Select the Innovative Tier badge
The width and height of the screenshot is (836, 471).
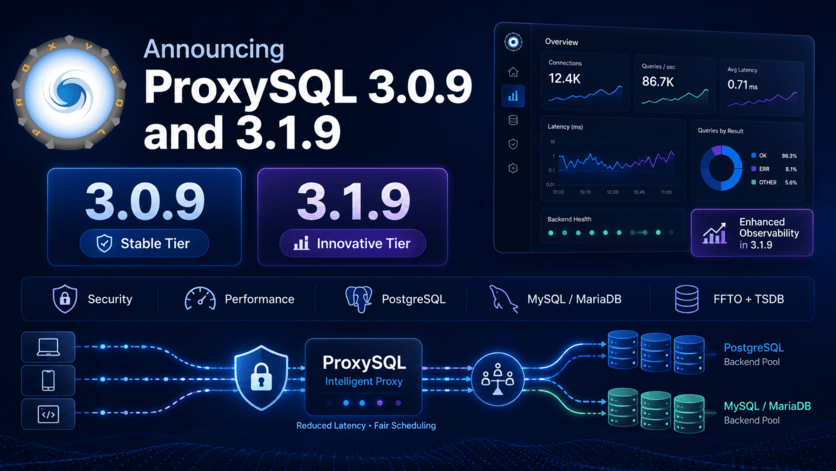pos(352,243)
